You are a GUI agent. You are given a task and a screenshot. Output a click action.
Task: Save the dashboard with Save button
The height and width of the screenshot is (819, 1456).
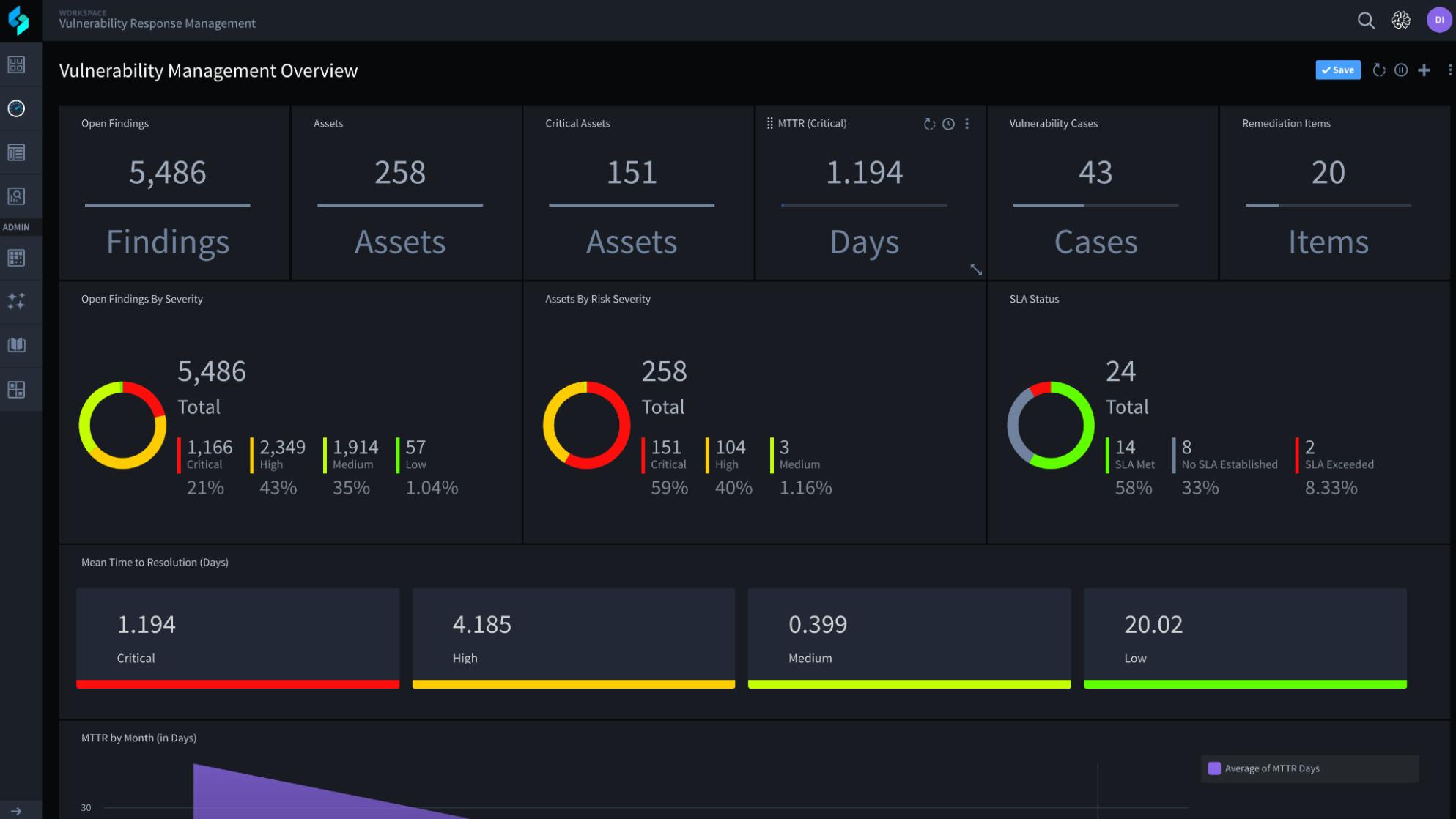1337,70
